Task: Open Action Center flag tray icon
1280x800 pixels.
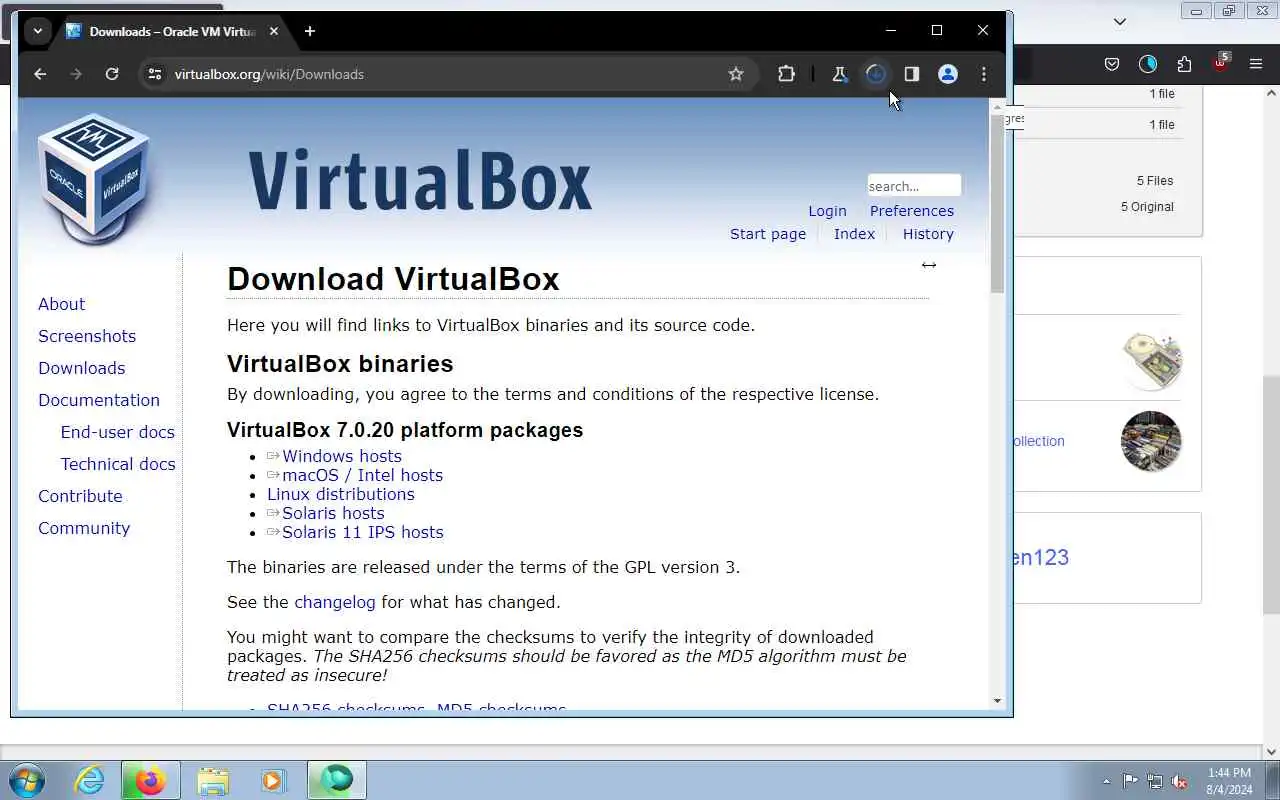Action: 1130,781
